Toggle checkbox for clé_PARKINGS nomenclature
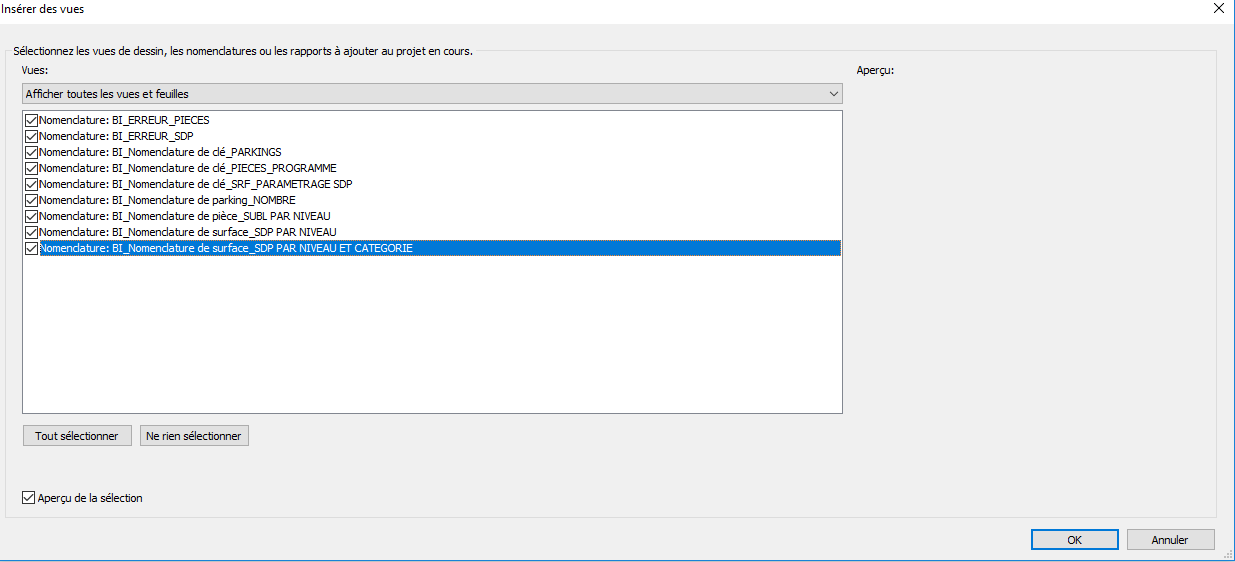Screen dimensions: 1235x562 [x=32, y=152]
